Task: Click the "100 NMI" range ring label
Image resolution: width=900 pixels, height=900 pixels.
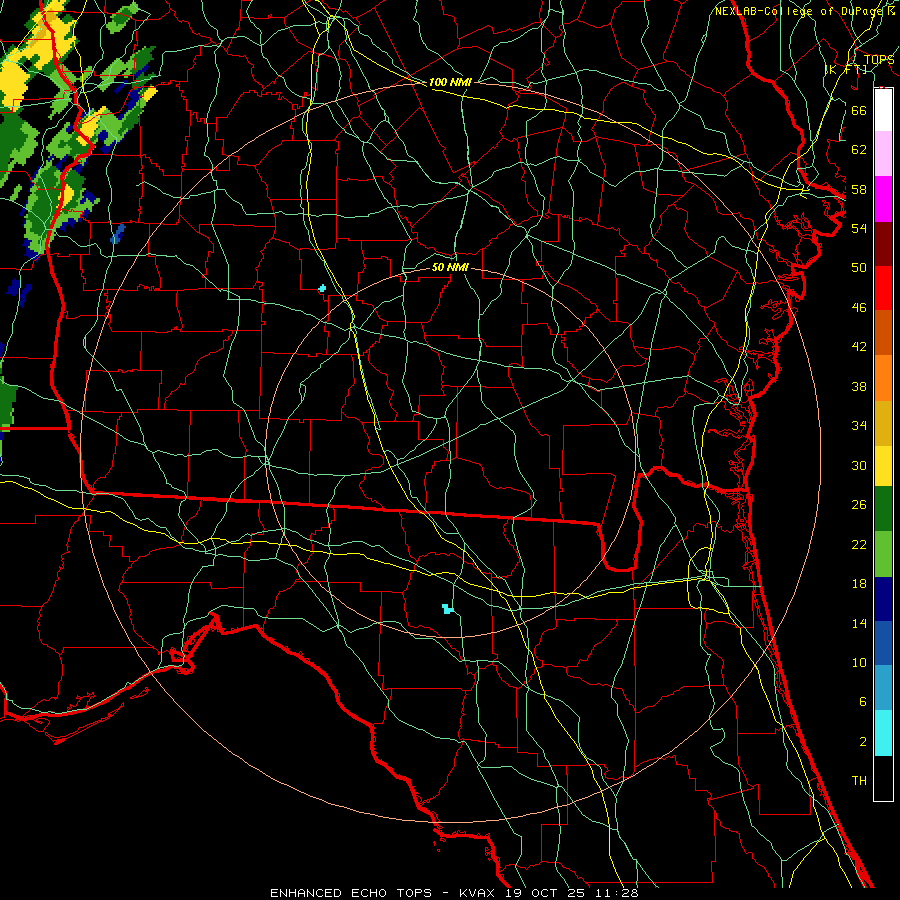Action: pyautogui.click(x=450, y=82)
